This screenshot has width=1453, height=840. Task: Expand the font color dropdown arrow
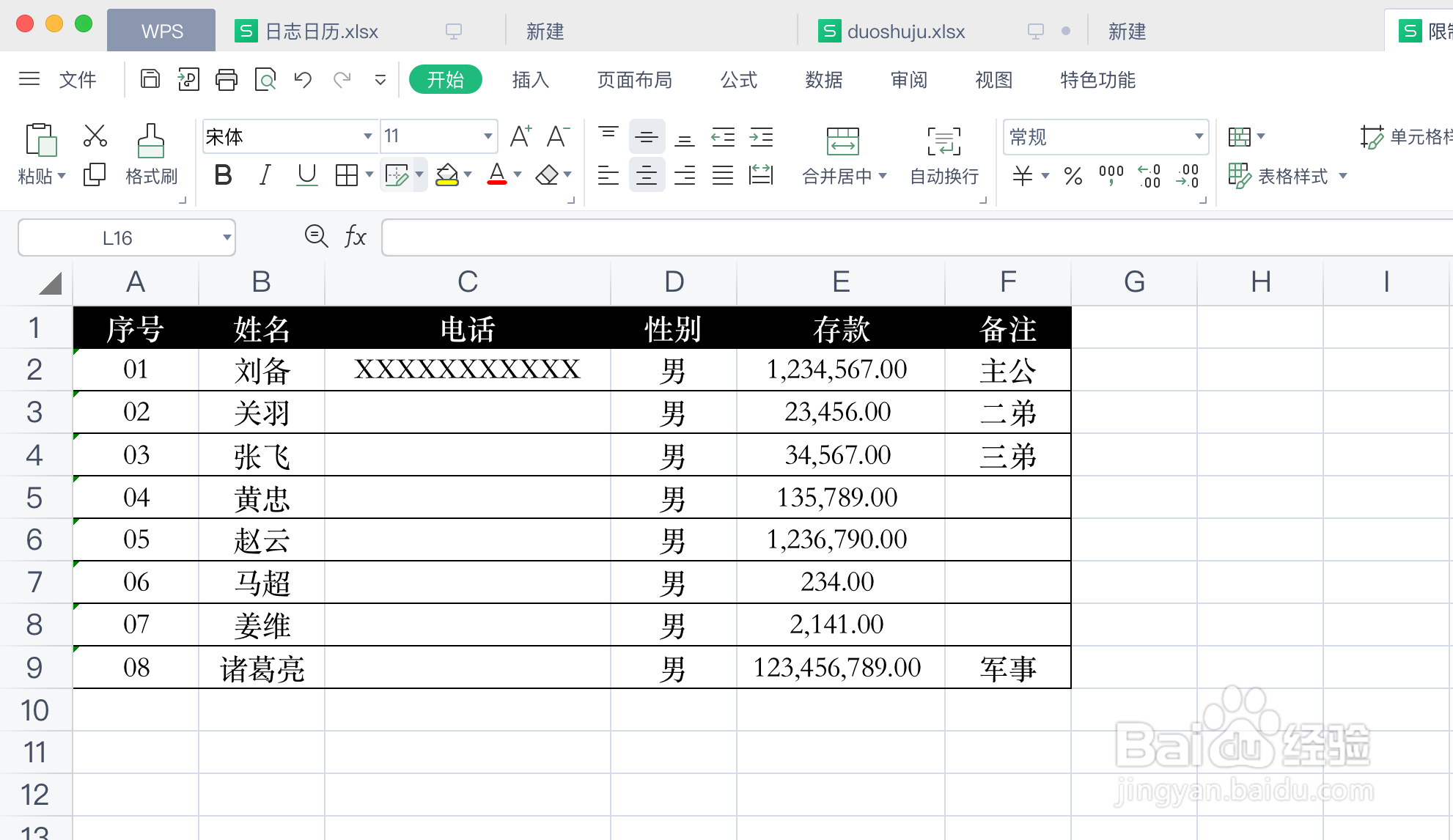pyautogui.click(x=518, y=174)
